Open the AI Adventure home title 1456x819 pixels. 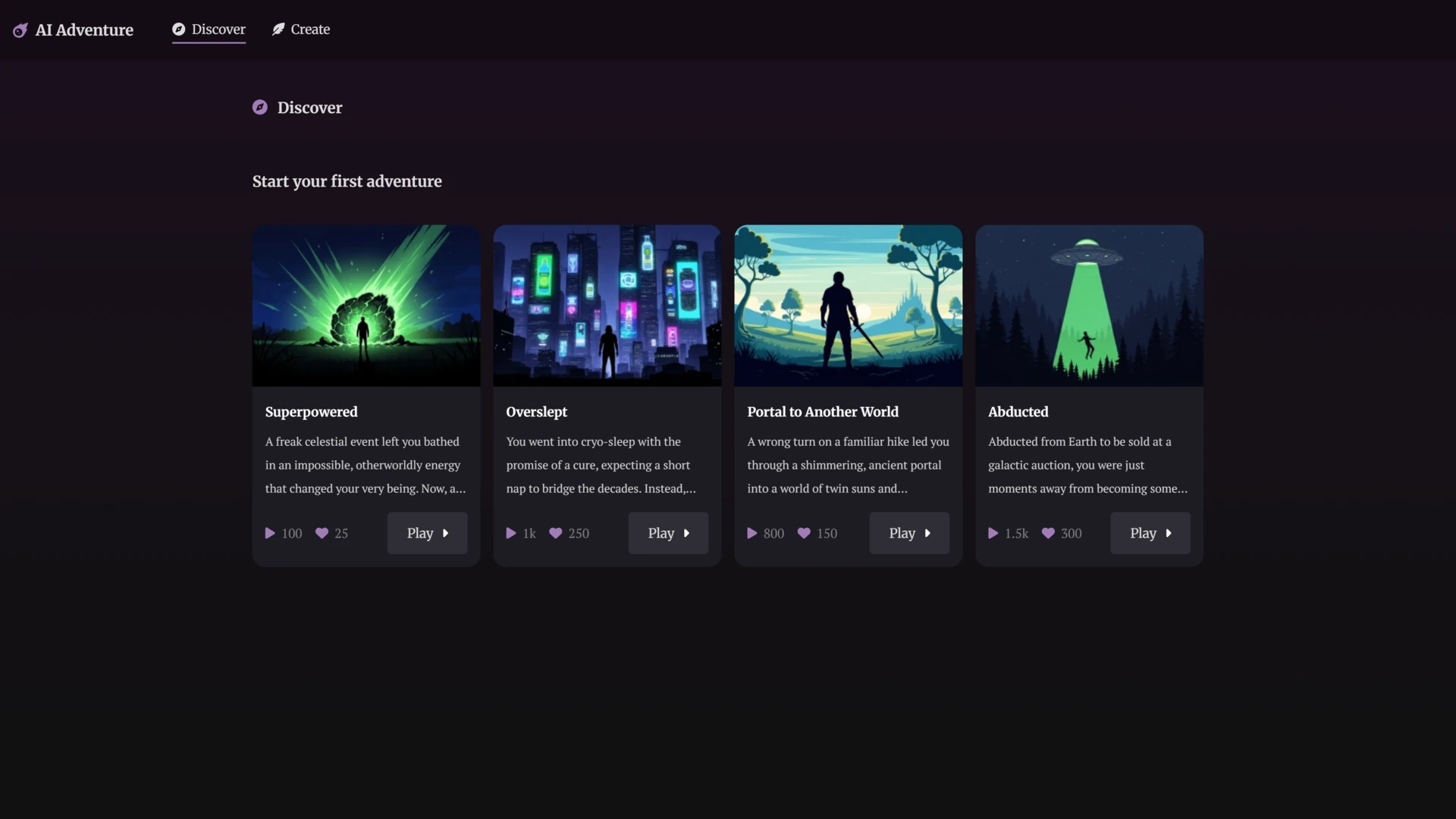(x=84, y=30)
